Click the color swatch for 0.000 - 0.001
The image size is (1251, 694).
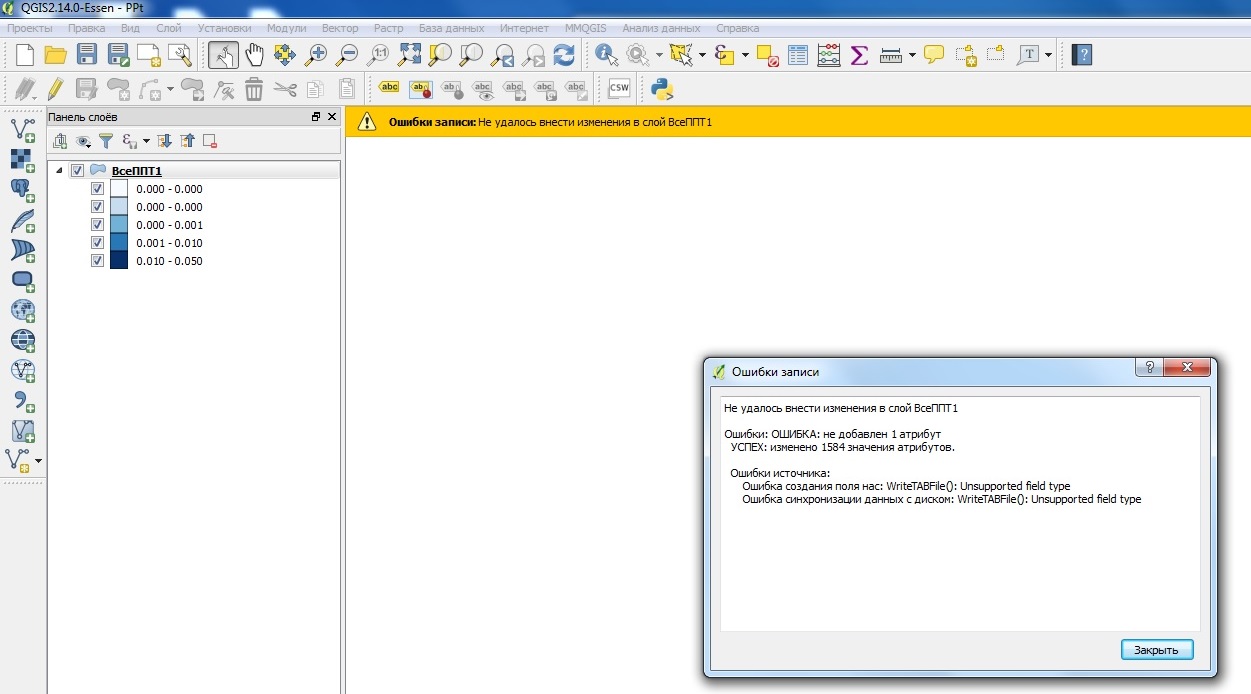(119, 225)
